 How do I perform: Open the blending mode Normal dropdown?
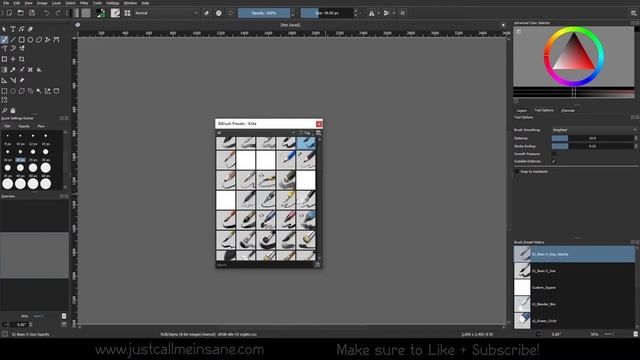pyautogui.click(x=166, y=13)
